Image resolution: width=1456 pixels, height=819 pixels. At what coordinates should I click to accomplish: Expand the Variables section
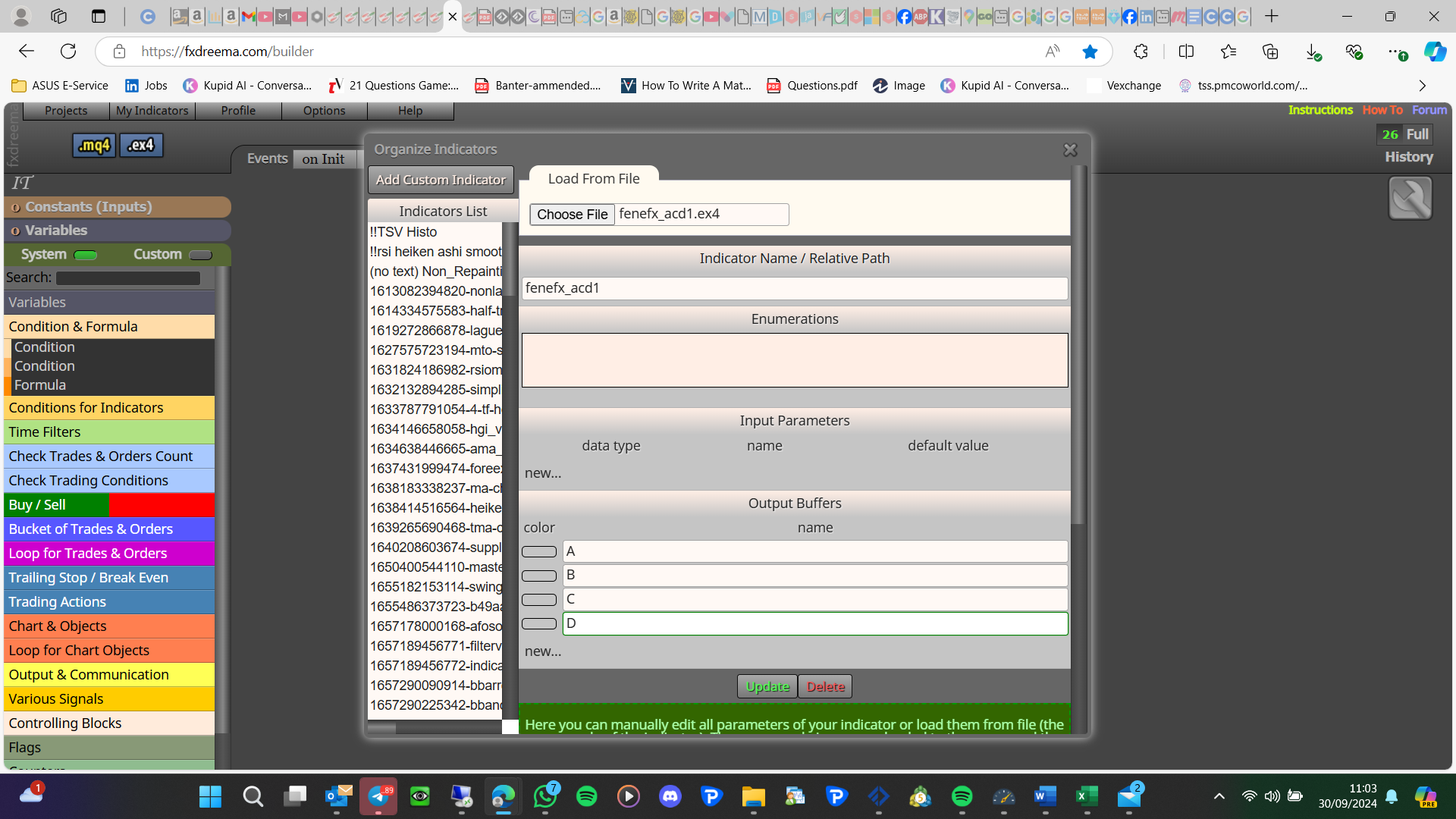pyautogui.click(x=118, y=231)
